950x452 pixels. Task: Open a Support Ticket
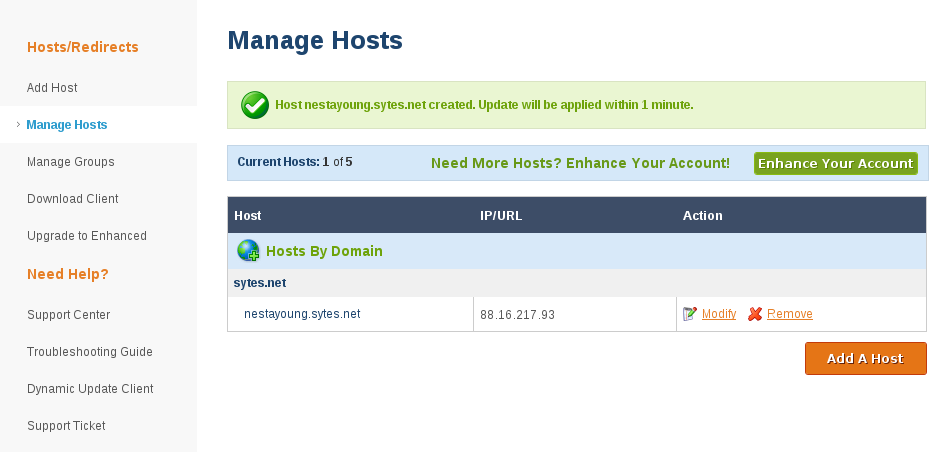click(x=66, y=426)
